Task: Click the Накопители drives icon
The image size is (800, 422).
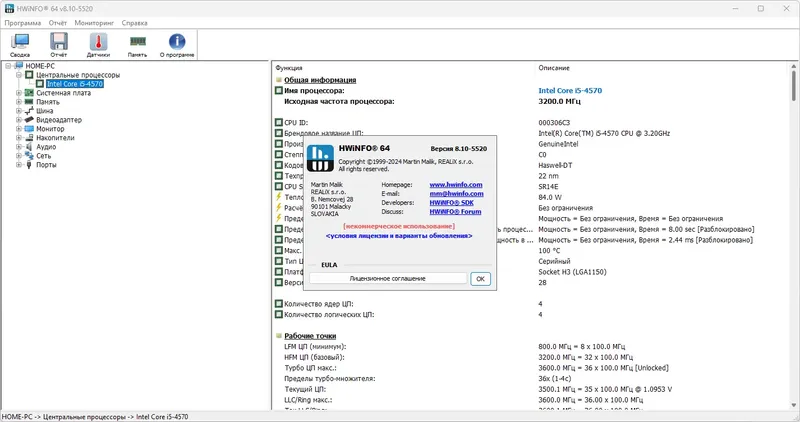Action: [29, 138]
